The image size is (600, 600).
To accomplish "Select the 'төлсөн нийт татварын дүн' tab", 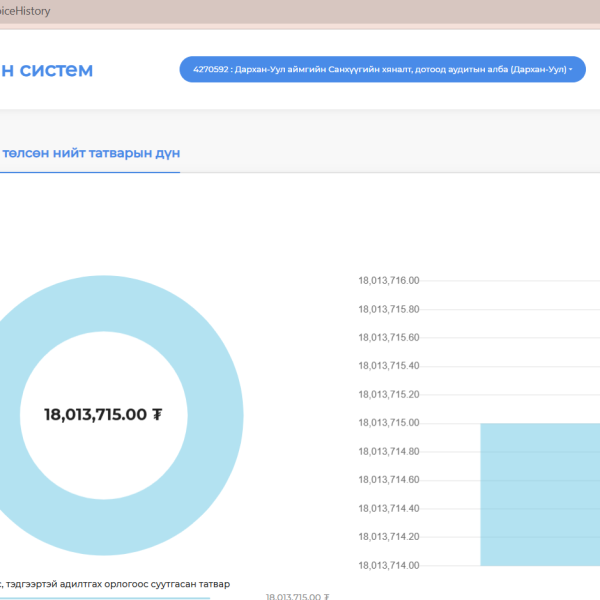I will 90,154.
